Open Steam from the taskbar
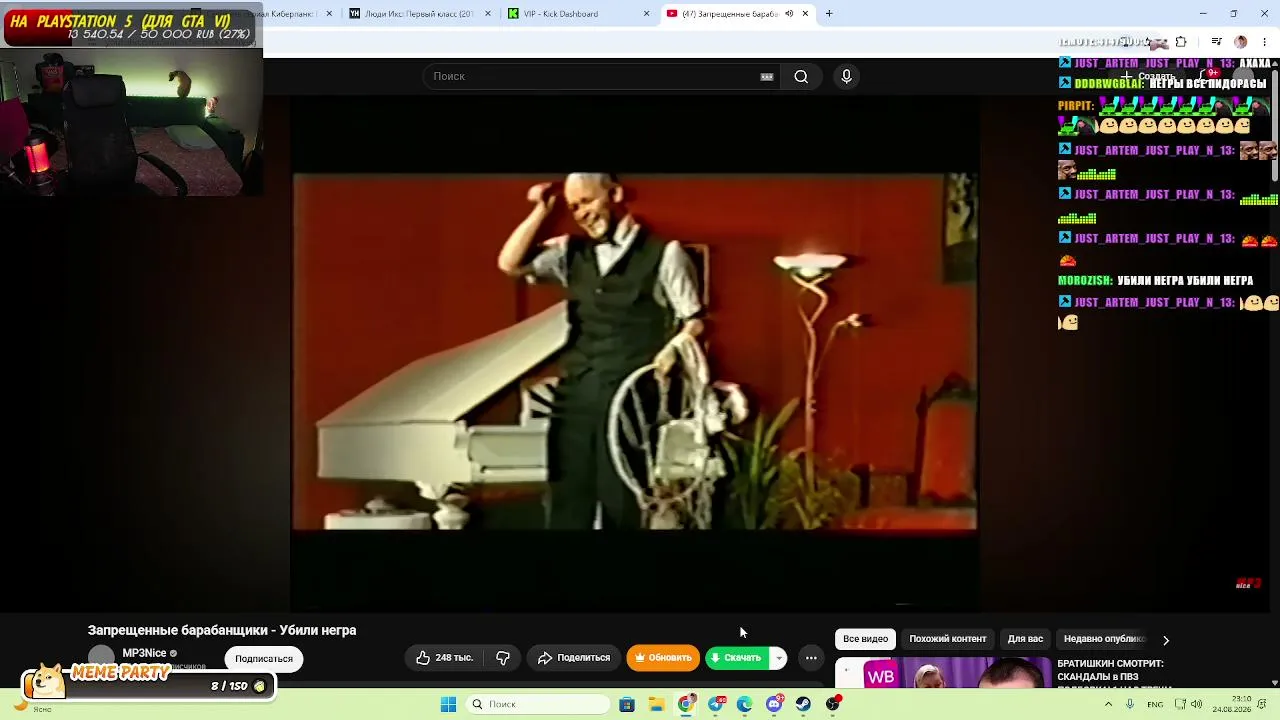The width and height of the screenshot is (1280, 720). click(804, 704)
